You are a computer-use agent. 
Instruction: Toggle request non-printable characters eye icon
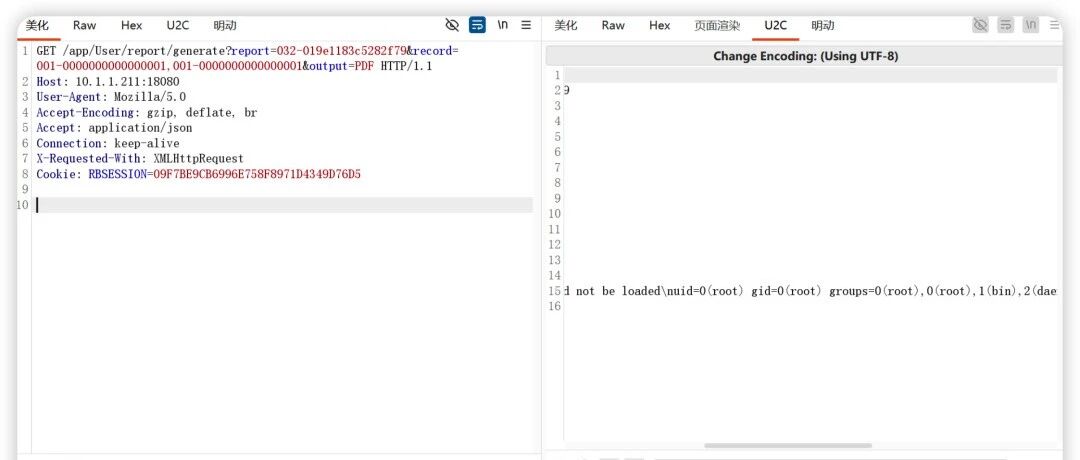point(452,25)
